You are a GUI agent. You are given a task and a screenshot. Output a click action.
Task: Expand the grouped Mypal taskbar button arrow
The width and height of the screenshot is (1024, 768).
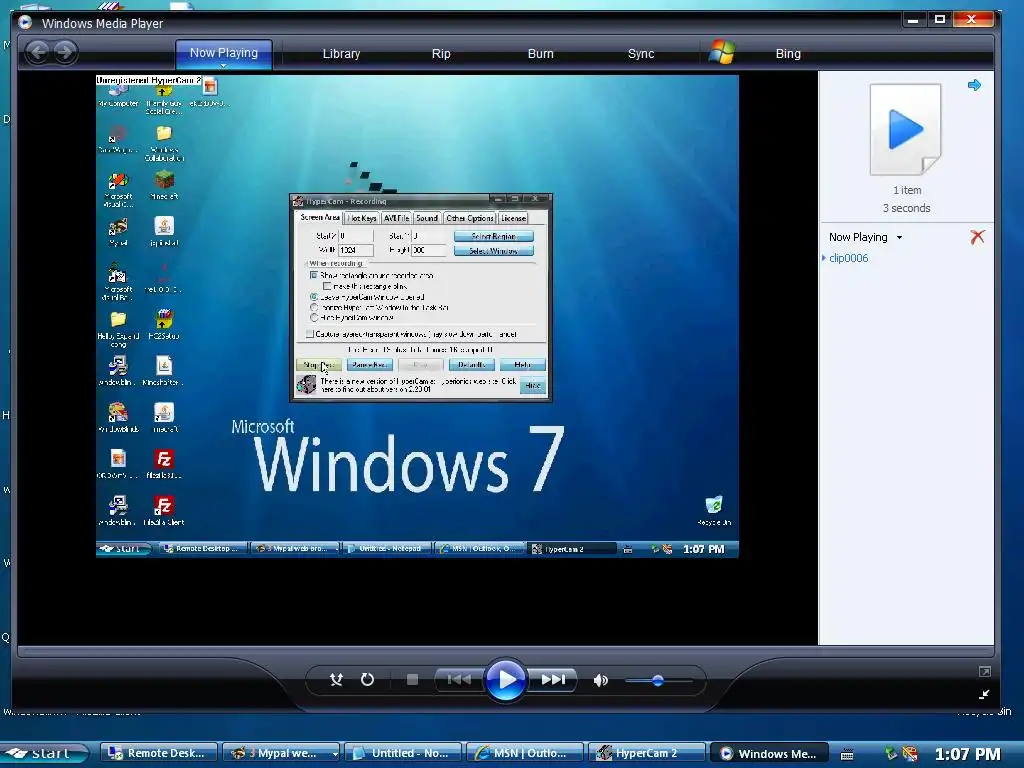(x=335, y=754)
